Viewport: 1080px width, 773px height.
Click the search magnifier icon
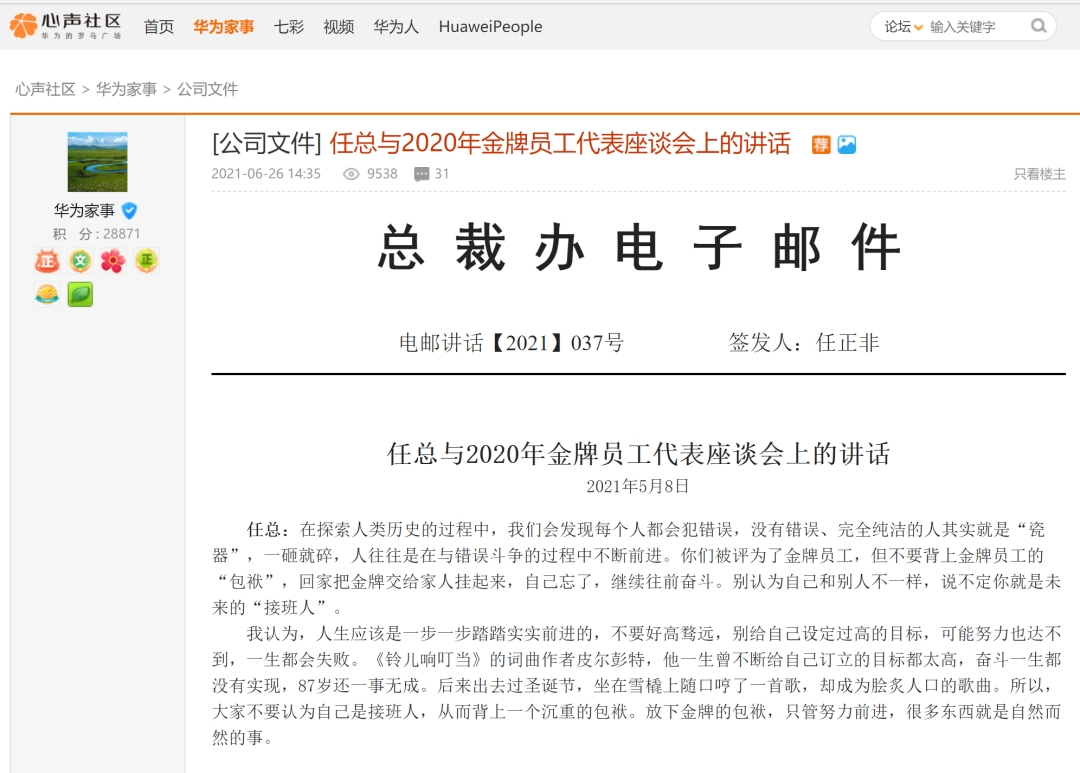(1038, 26)
